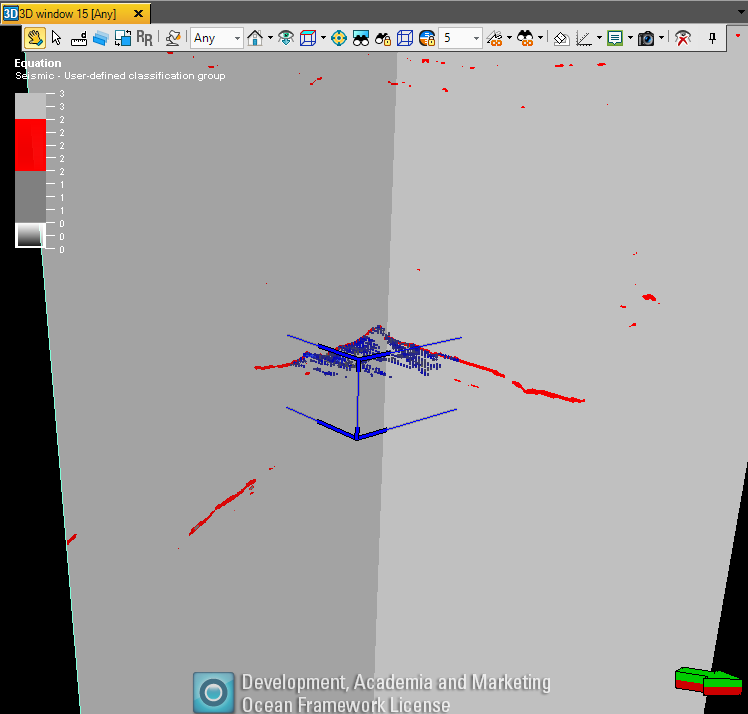Pick the ruler measure distance tool
This screenshot has height=714, width=748.
pyautogui.click(x=79, y=38)
